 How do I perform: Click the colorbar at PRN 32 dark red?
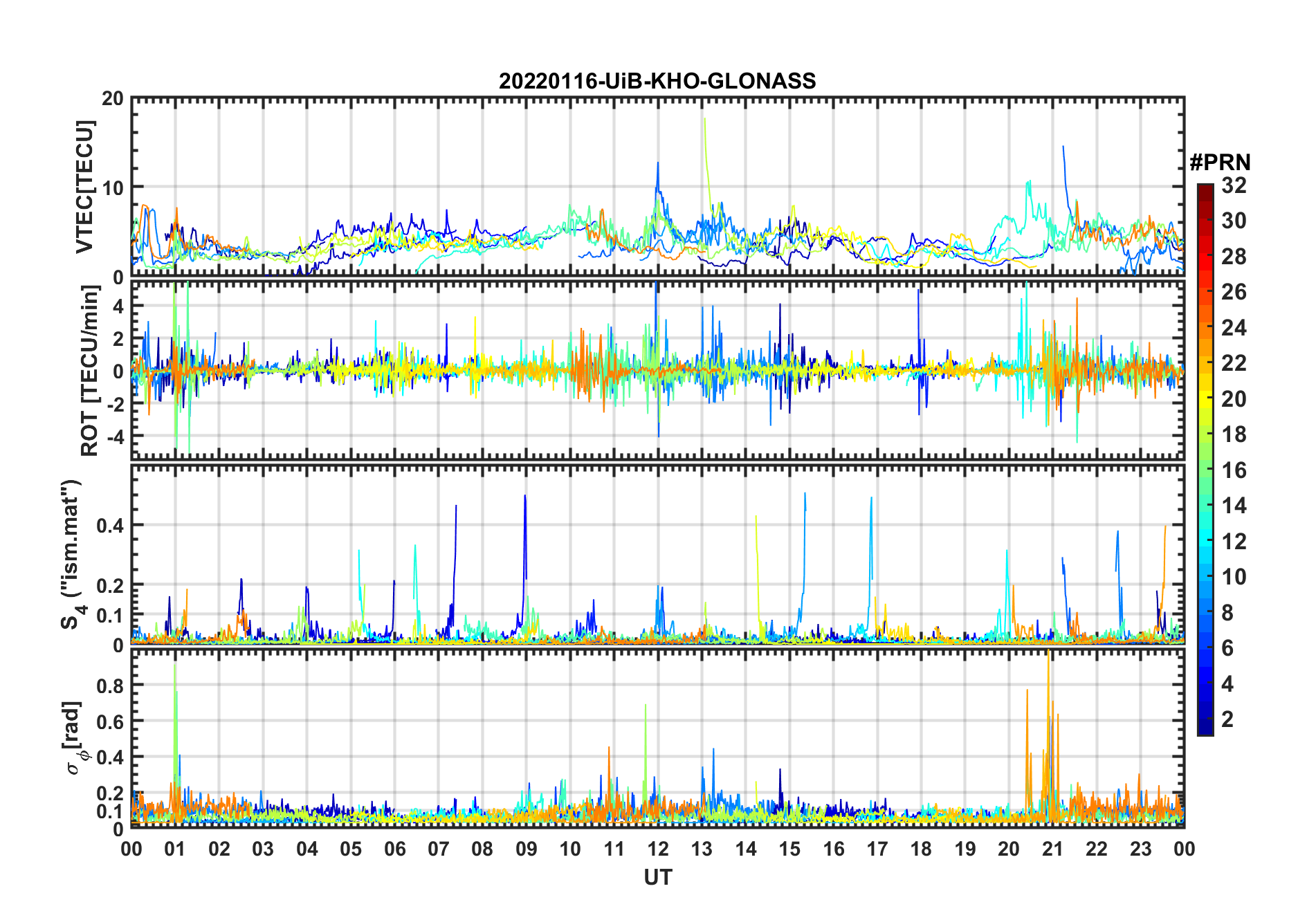coord(1205,188)
